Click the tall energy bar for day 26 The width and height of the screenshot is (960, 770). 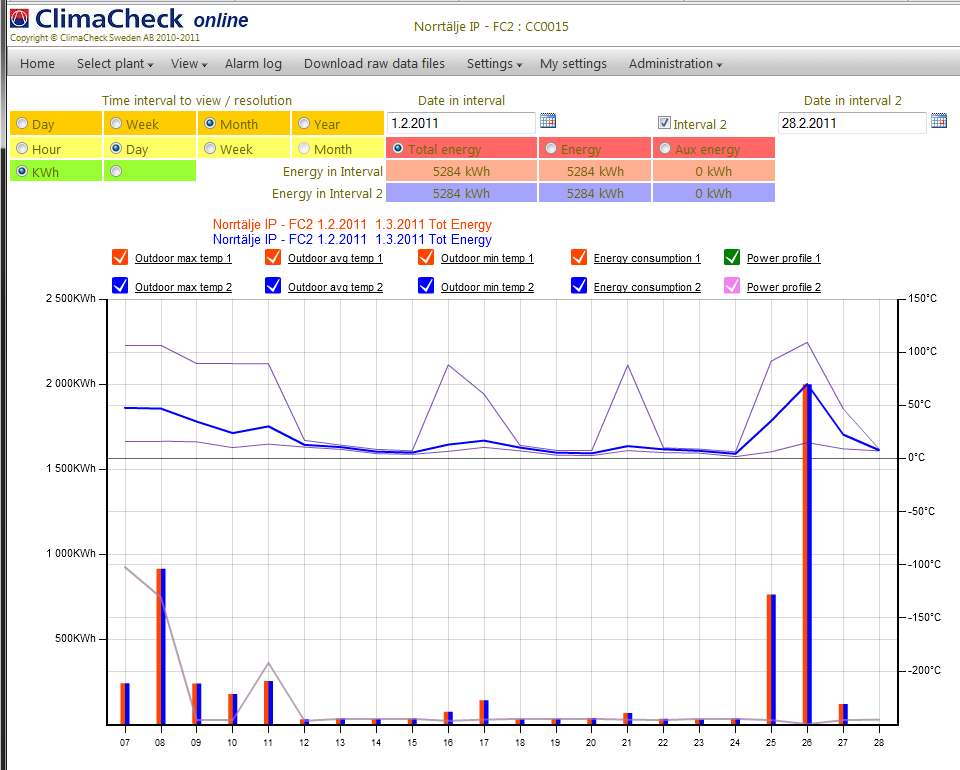[807, 554]
